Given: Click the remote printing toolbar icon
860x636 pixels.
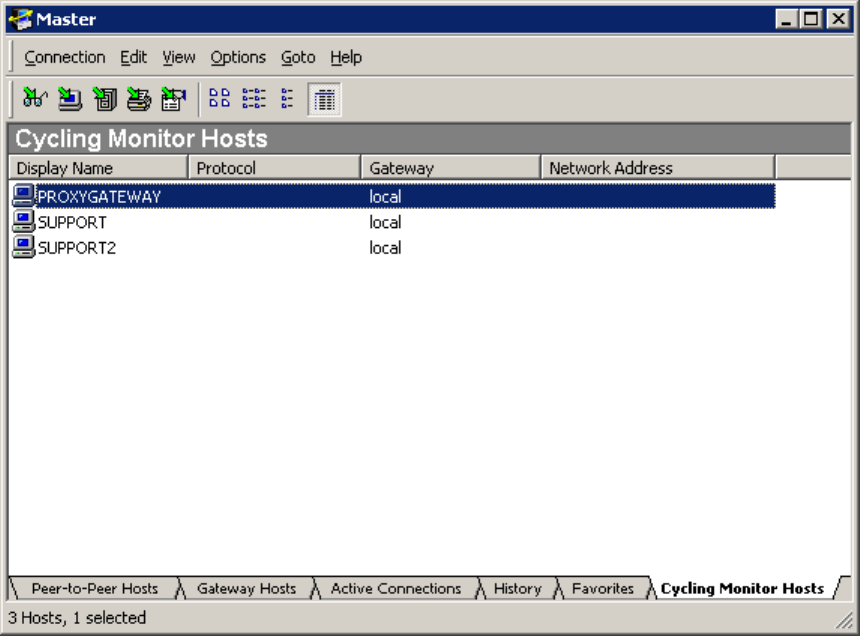Looking at the screenshot, I should [x=139, y=99].
